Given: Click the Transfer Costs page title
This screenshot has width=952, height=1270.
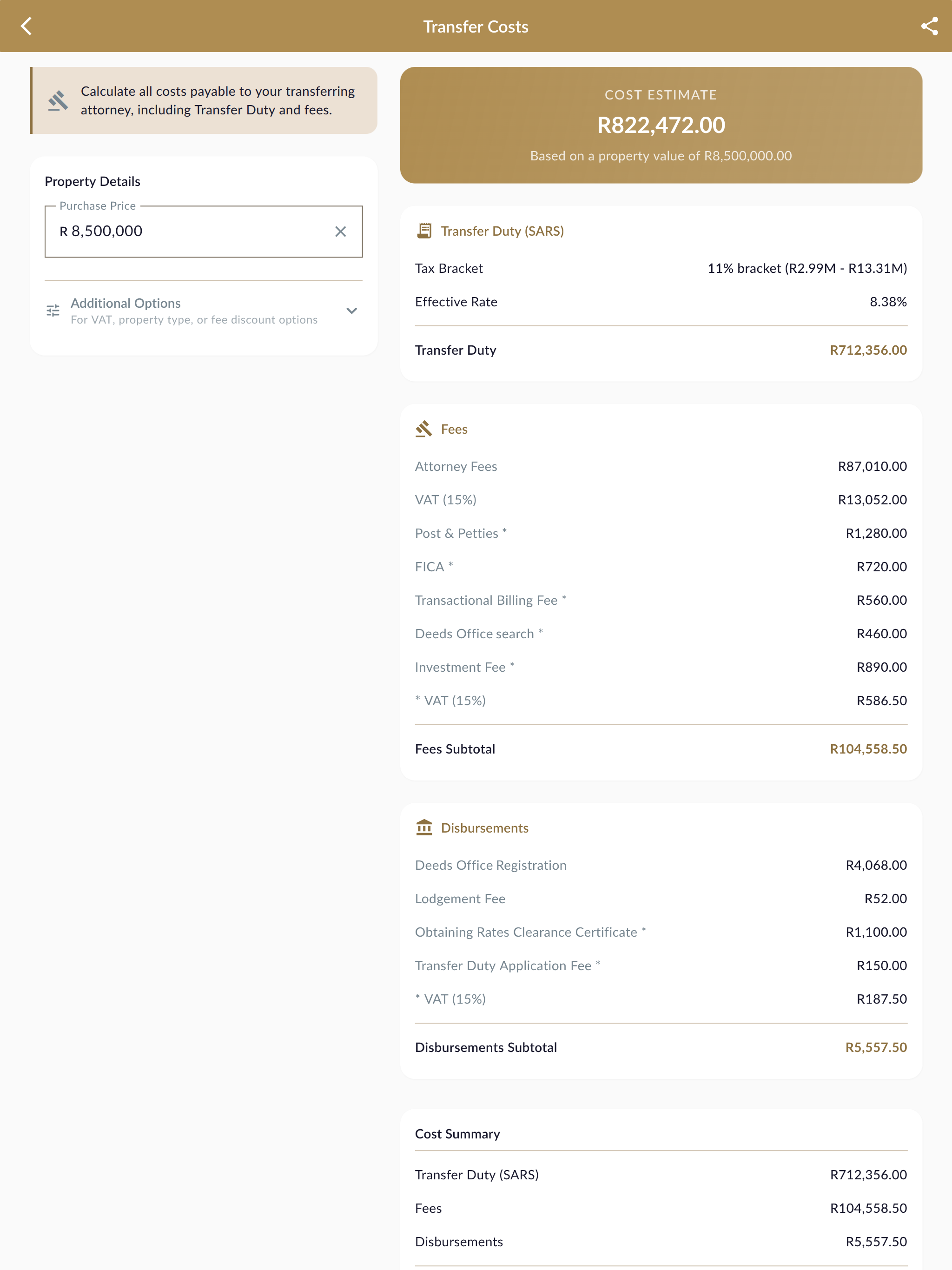Looking at the screenshot, I should [476, 26].
